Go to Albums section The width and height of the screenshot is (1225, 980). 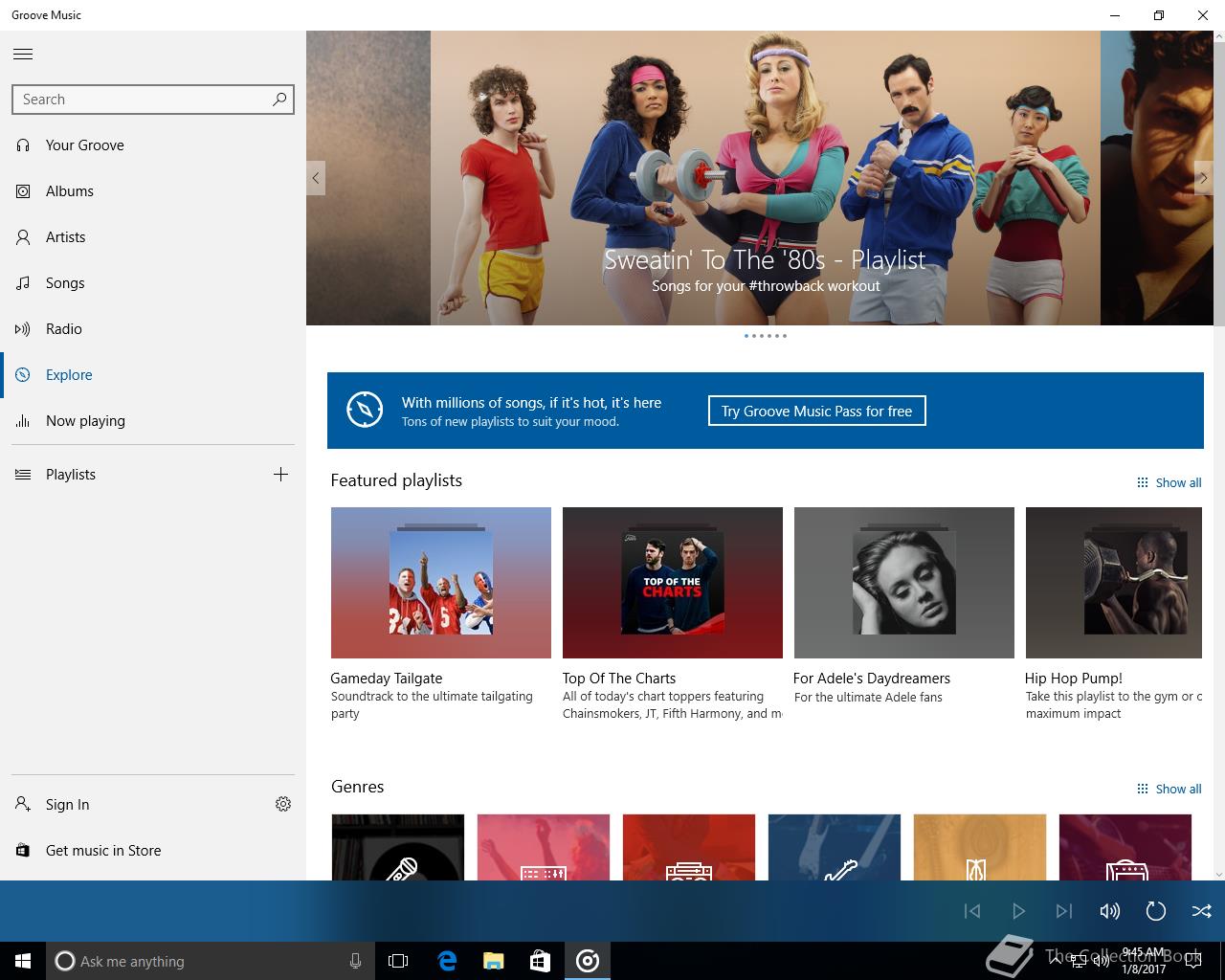coord(153,191)
